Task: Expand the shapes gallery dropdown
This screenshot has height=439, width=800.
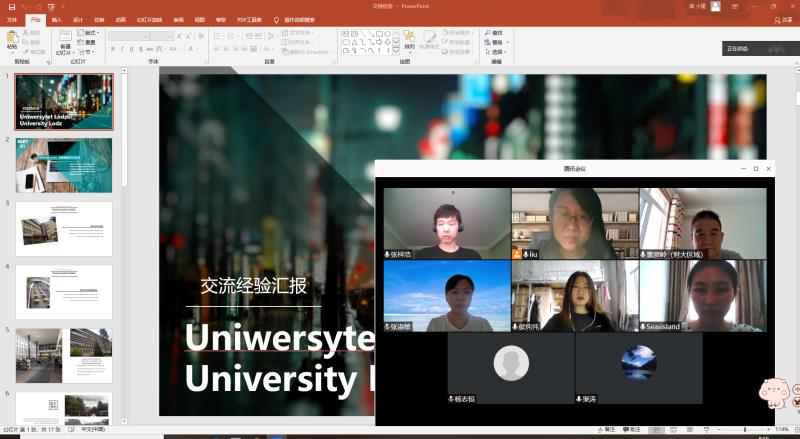Action: pyautogui.click(x=396, y=51)
